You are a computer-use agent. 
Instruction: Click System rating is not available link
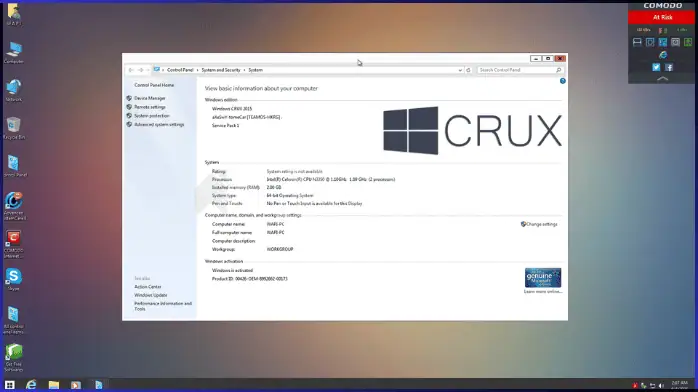click(x=295, y=171)
